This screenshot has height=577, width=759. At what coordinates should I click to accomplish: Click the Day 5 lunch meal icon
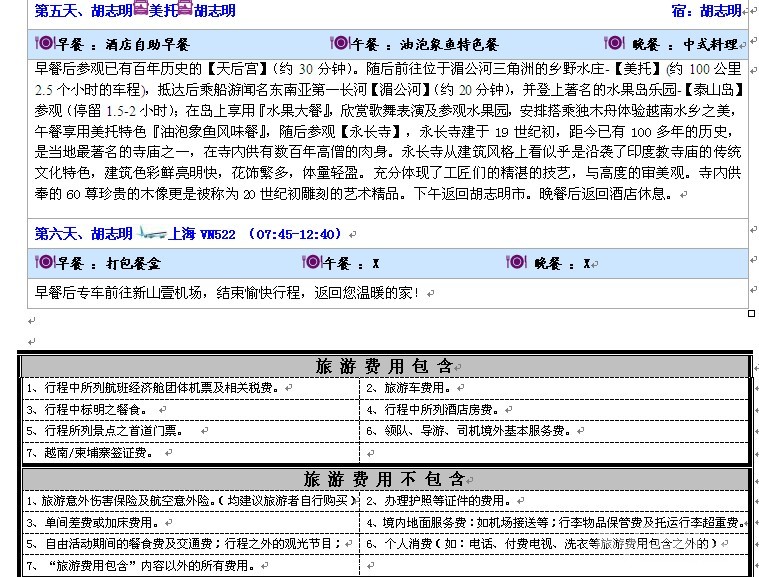(337, 44)
